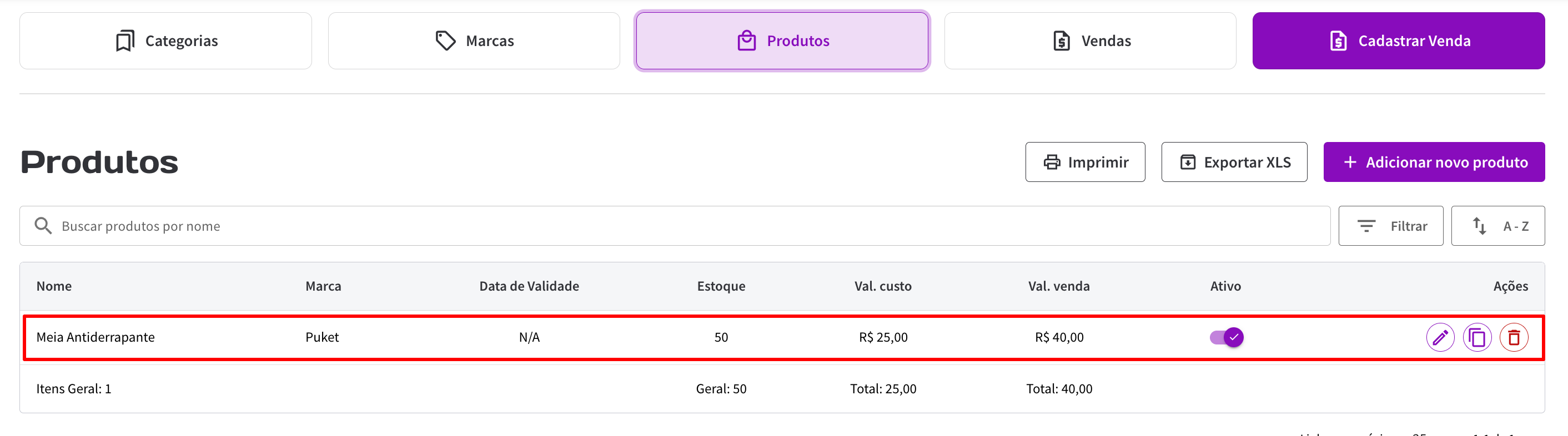Click the shopping bag Produtos icon

pos(746,40)
